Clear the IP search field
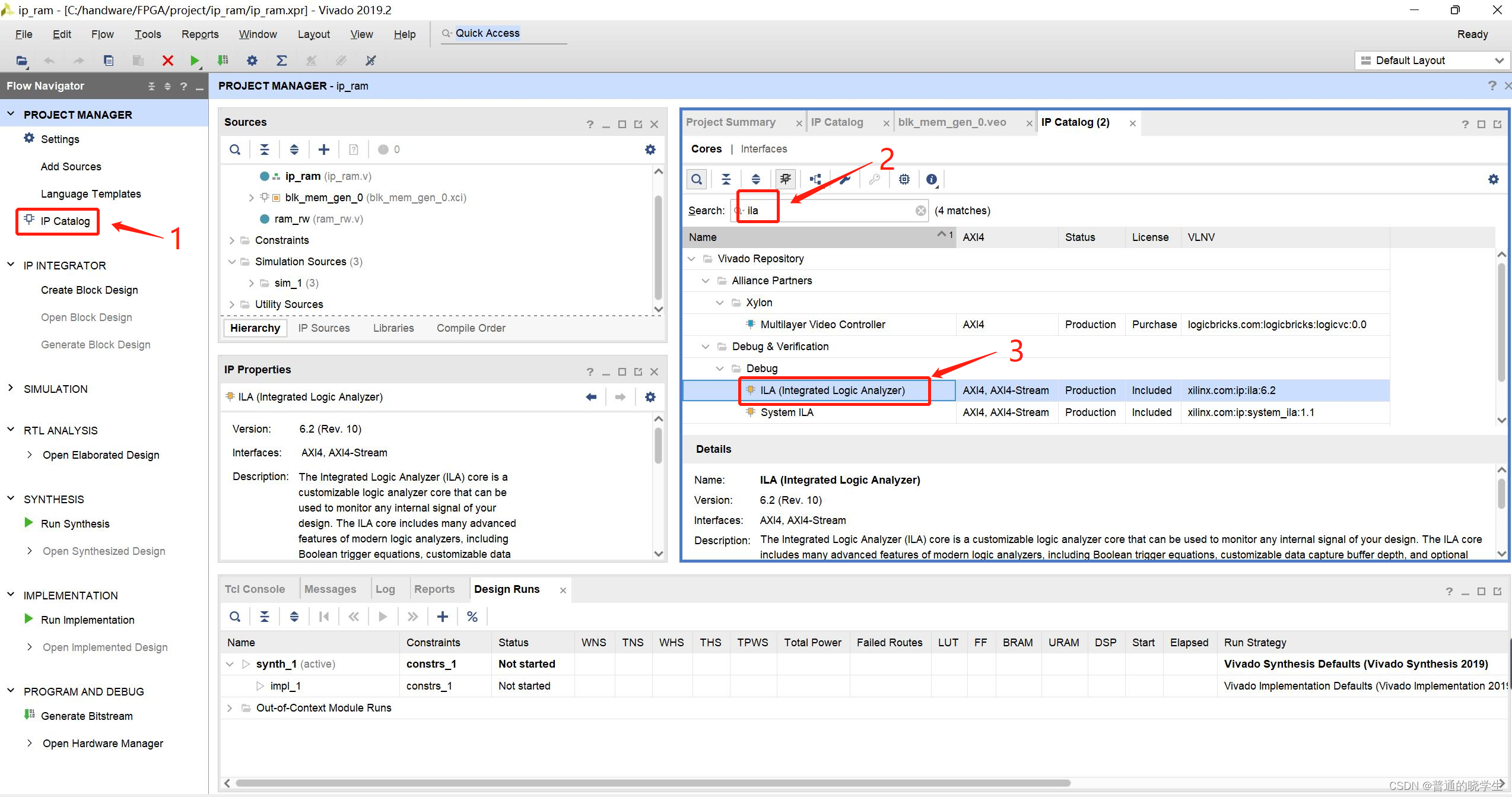Screen dimensions: 1512x797 click(921, 211)
